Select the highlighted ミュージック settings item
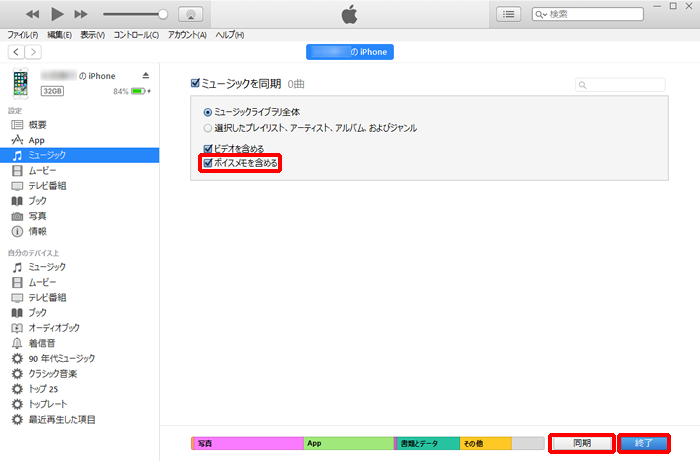Screen dimensions: 700x461 coord(79,155)
